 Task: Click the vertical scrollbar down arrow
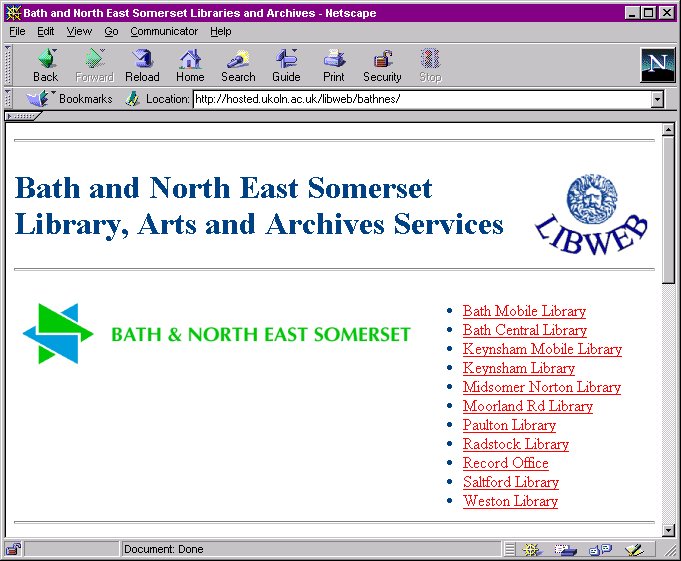[668, 530]
